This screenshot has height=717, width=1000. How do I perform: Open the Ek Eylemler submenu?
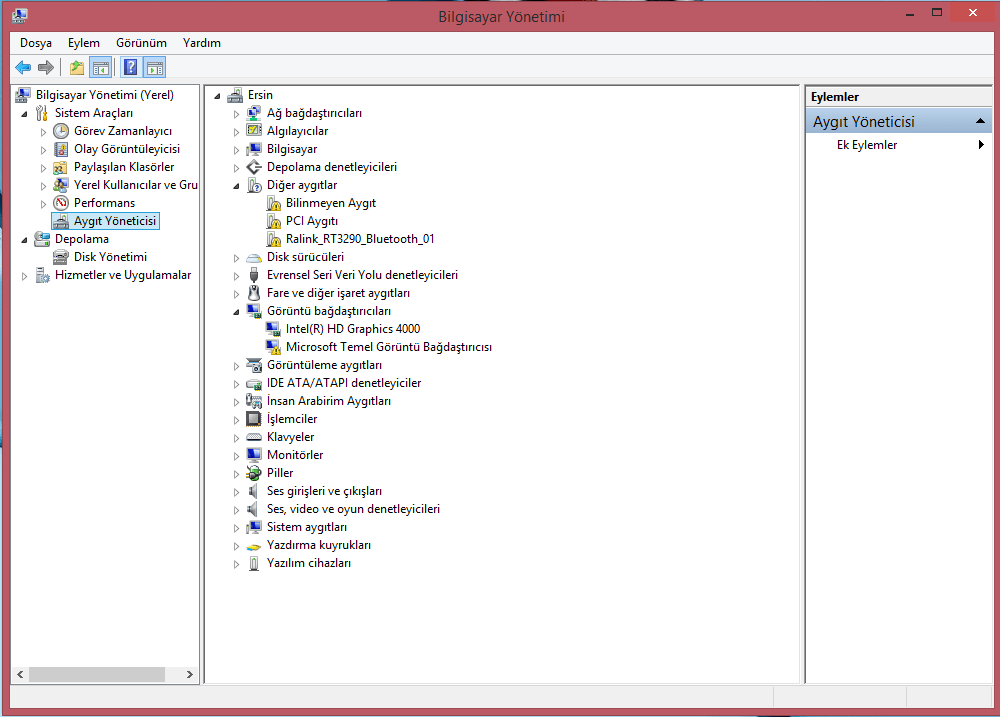click(x=899, y=145)
